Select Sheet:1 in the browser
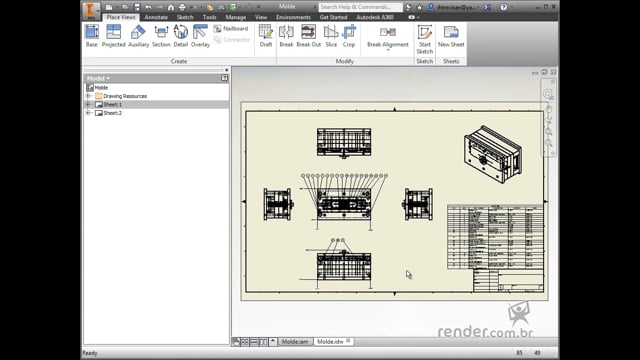 tap(112, 104)
